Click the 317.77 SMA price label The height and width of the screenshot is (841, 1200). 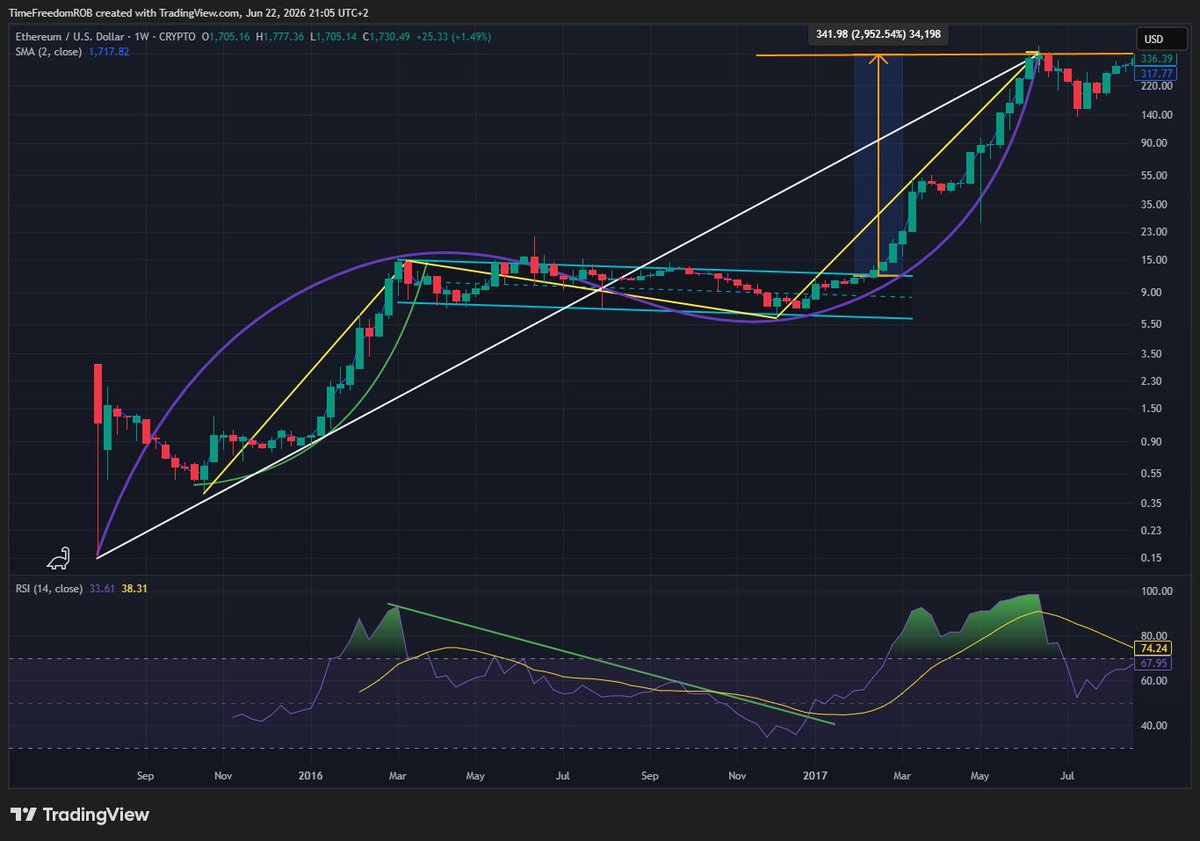pyautogui.click(x=1156, y=72)
